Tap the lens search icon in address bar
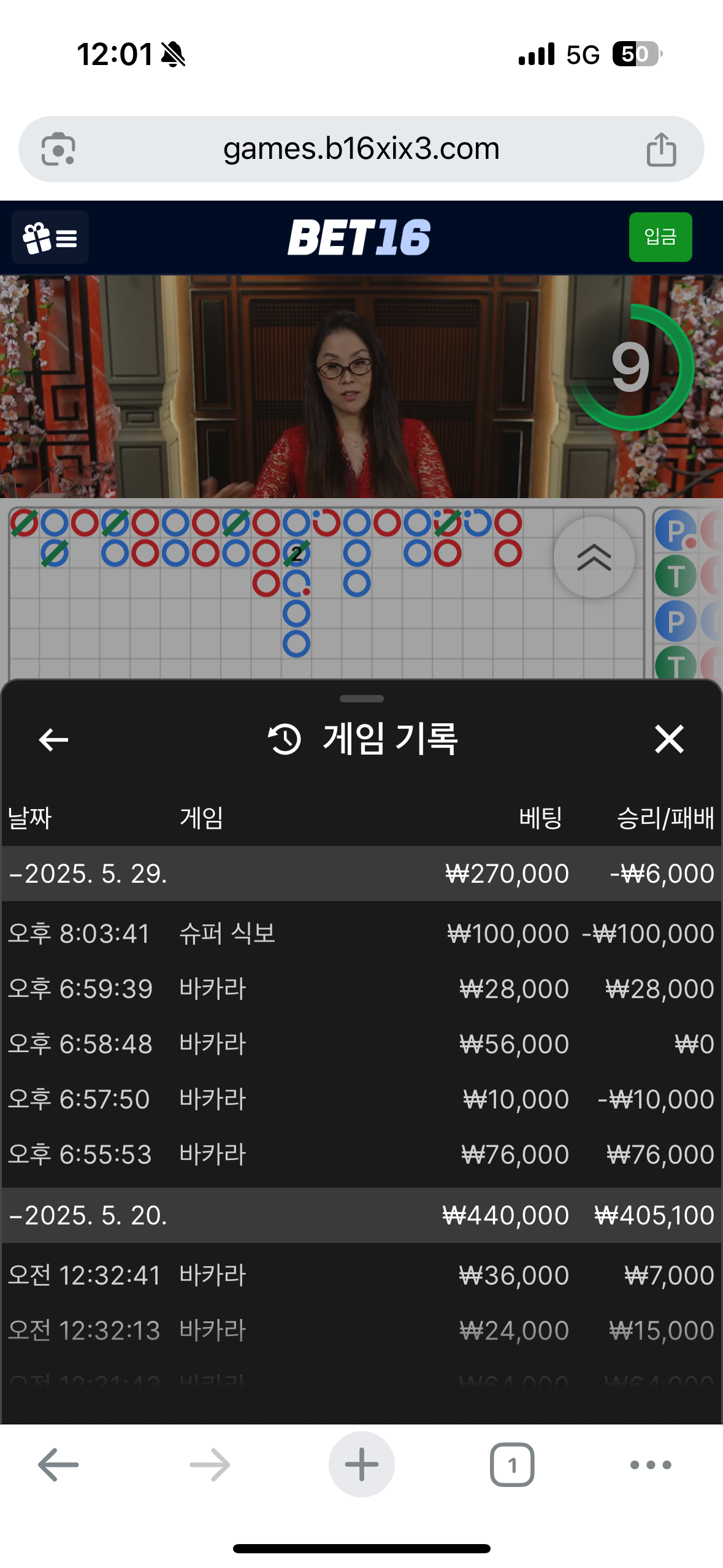The height and width of the screenshot is (1568, 723). 58,149
